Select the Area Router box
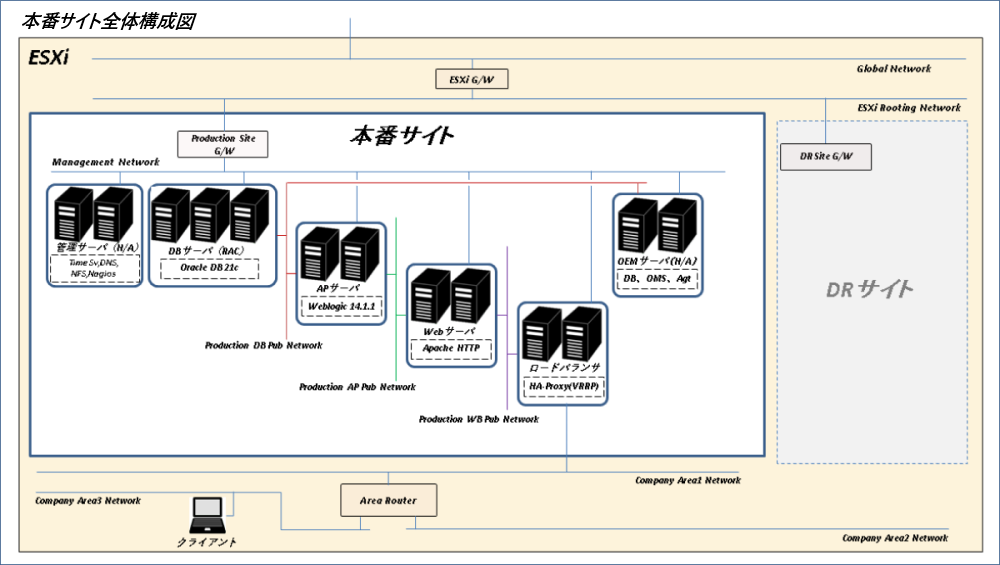Image resolution: width=1000 pixels, height=565 pixels. [x=388, y=501]
